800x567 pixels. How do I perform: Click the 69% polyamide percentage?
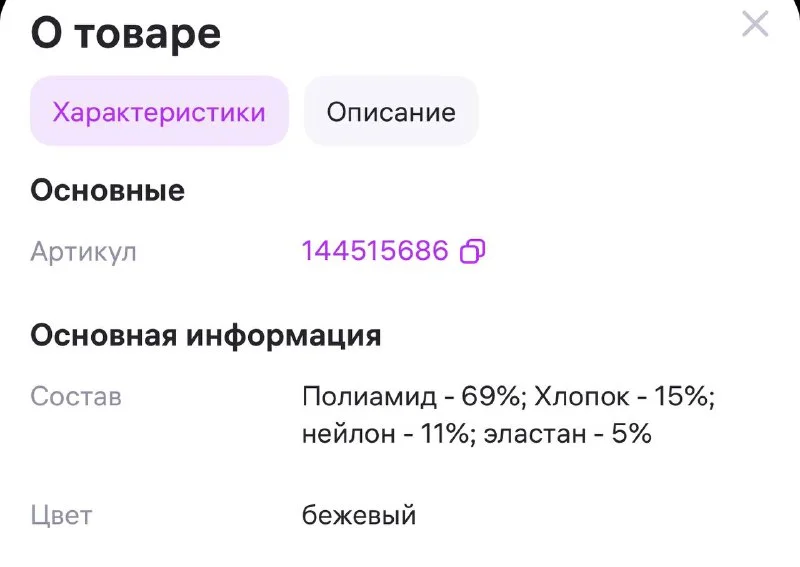(x=493, y=397)
